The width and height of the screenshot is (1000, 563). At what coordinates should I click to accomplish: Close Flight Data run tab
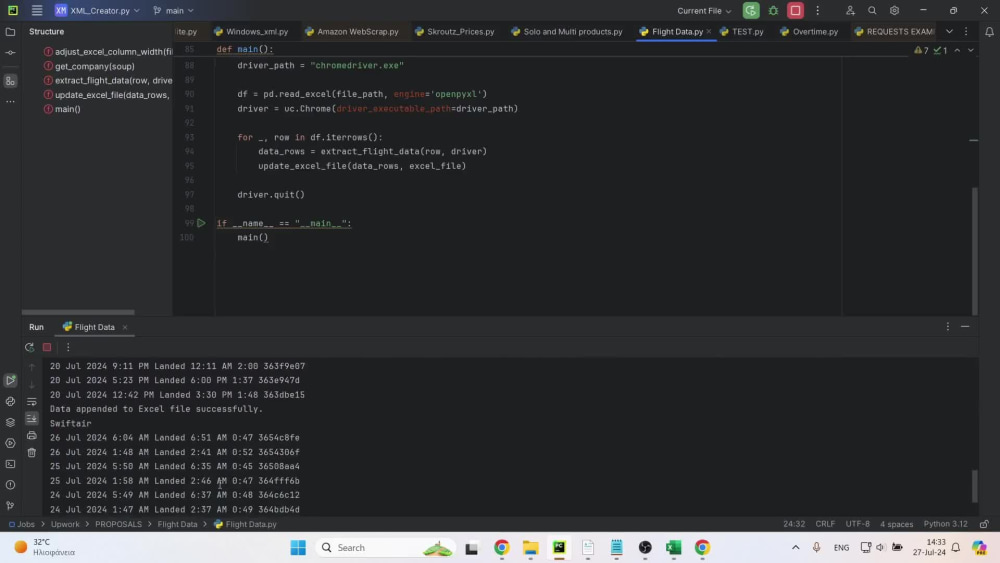click(x=125, y=327)
